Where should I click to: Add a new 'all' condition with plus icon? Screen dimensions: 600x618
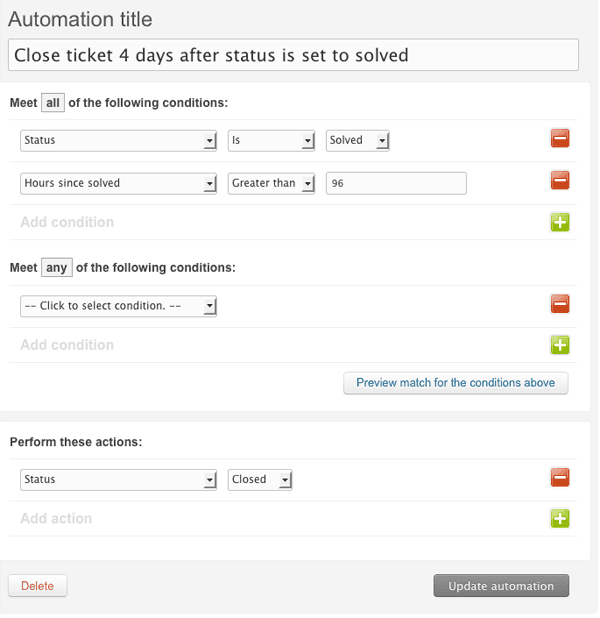click(560, 222)
